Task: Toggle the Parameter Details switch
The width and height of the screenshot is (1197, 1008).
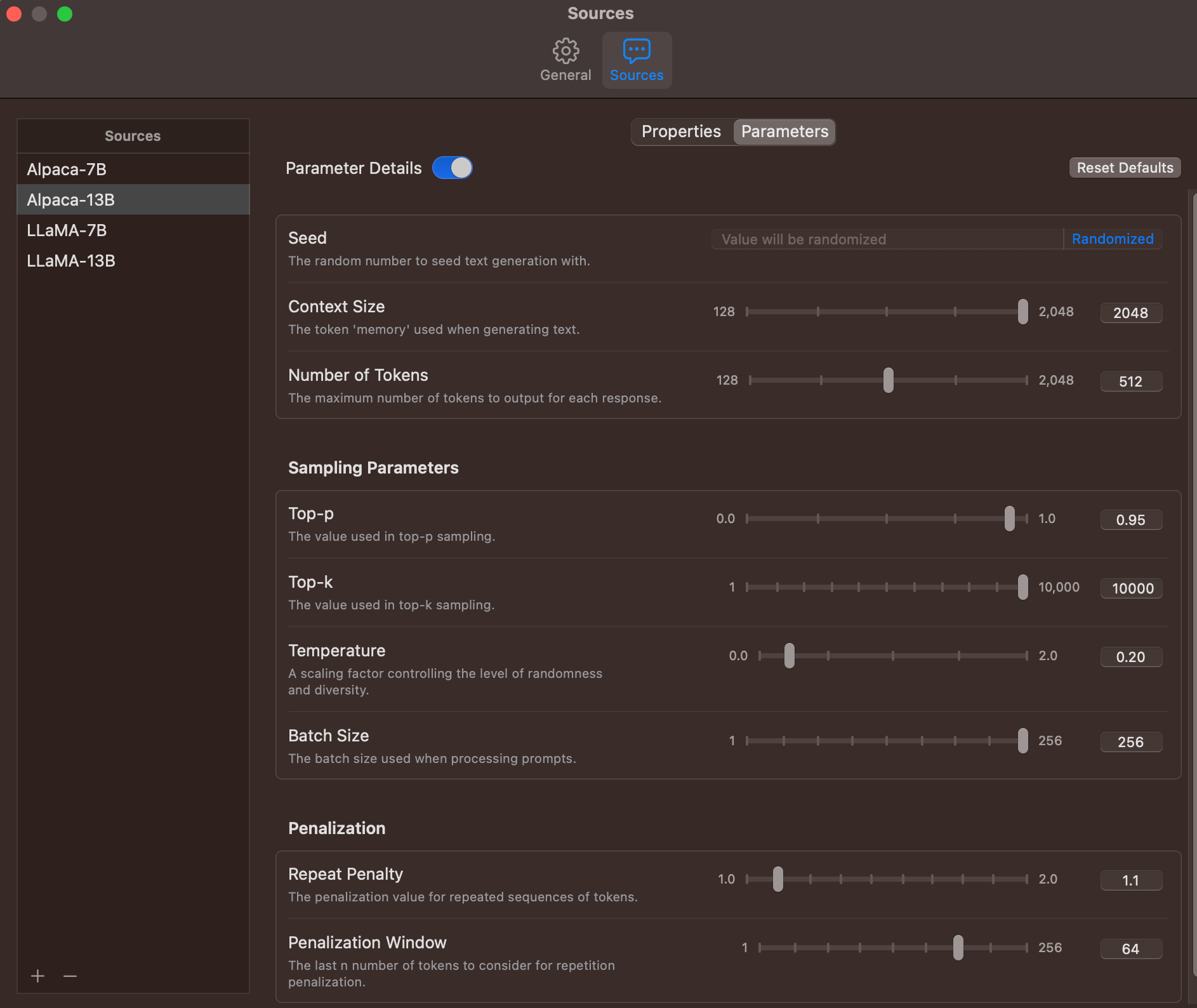Action: 453,168
